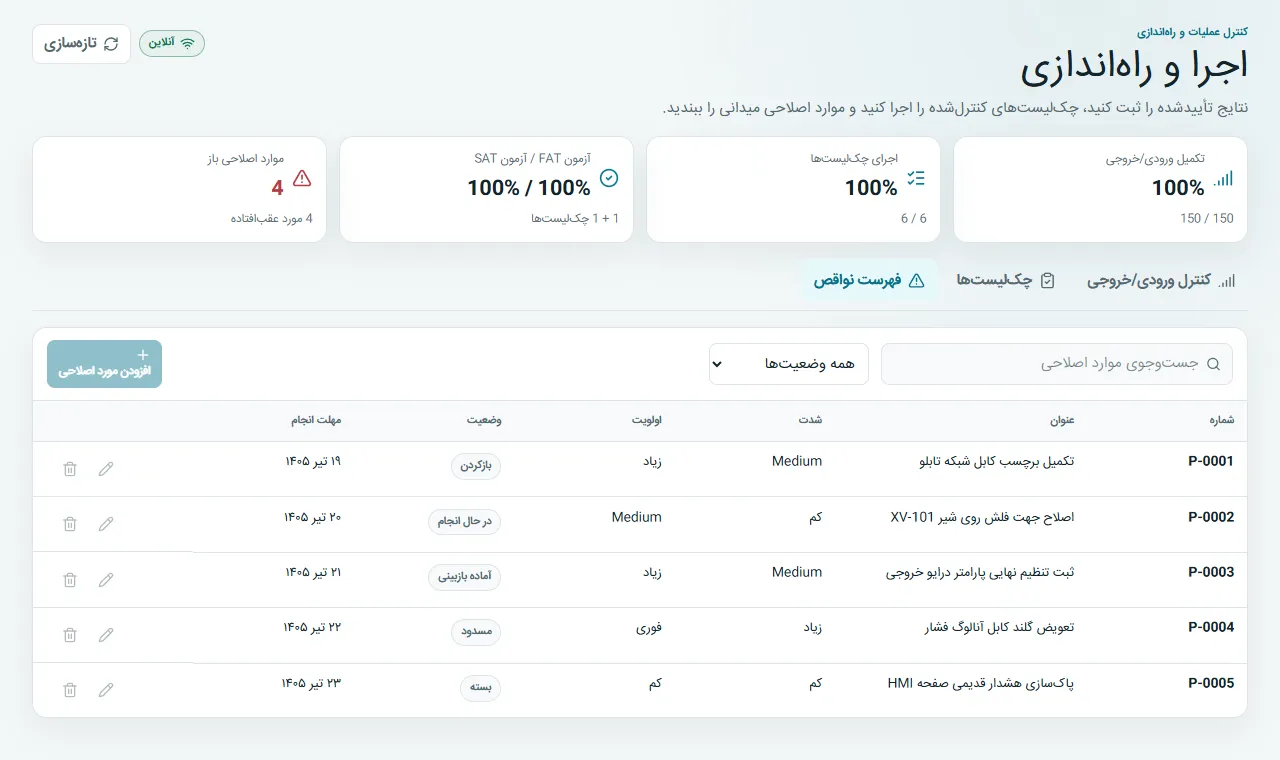This screenshot has width=1280, height=760.
Task: Edit closed item P-0005 pencil icon
Action: [106, 690]
